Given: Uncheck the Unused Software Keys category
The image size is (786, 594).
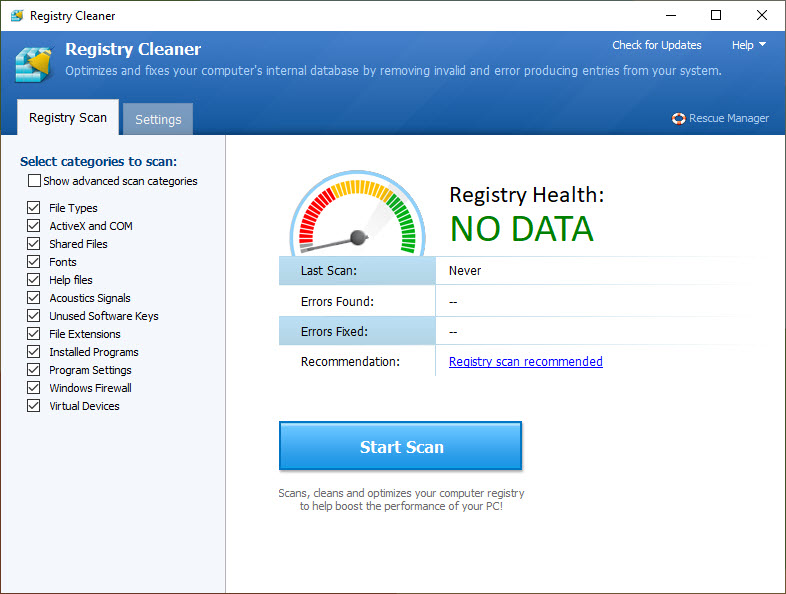Looking at the screenshot, I should coord(34,316).
